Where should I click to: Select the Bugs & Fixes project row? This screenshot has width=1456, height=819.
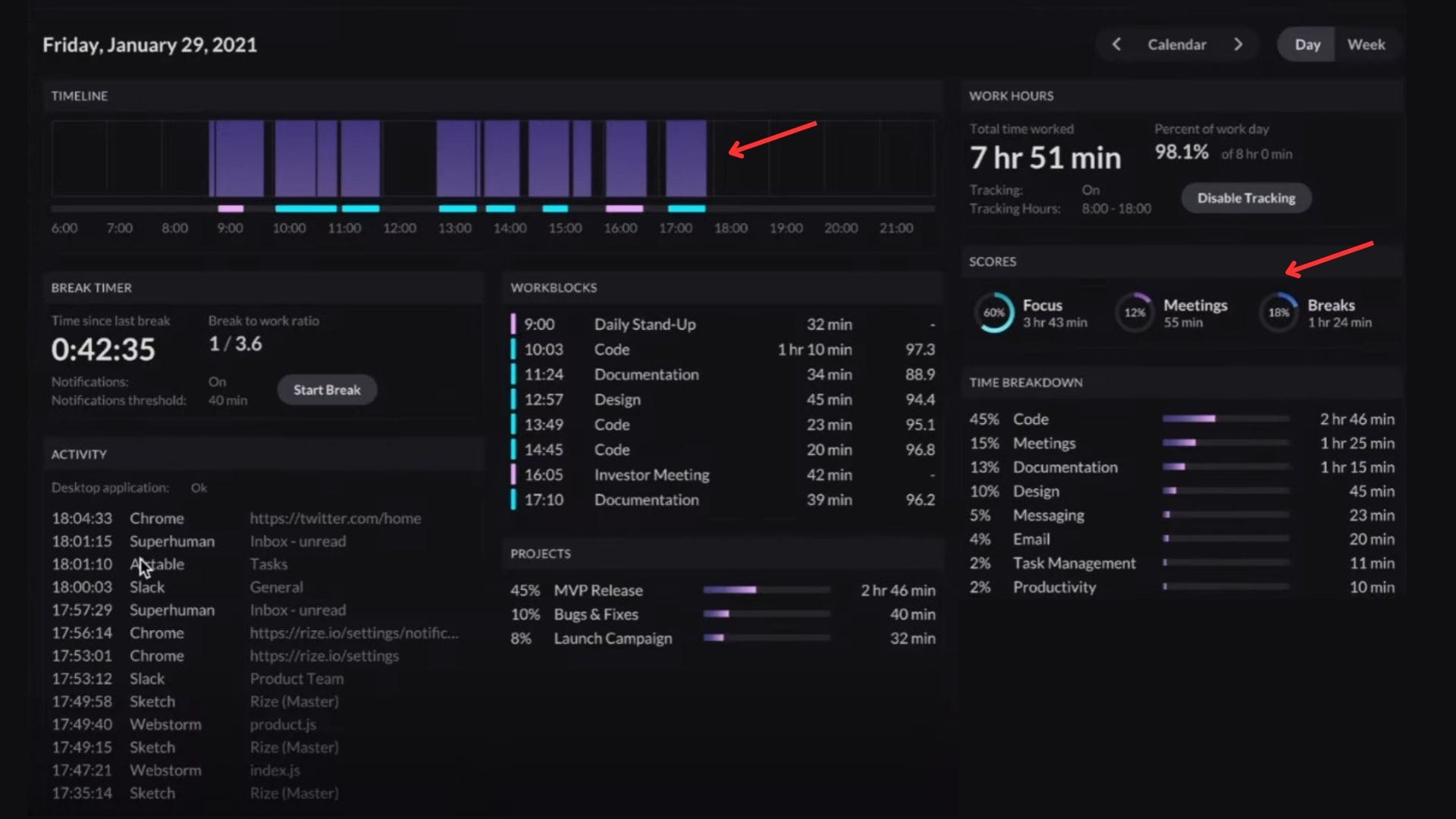click(x=596, y=614)
